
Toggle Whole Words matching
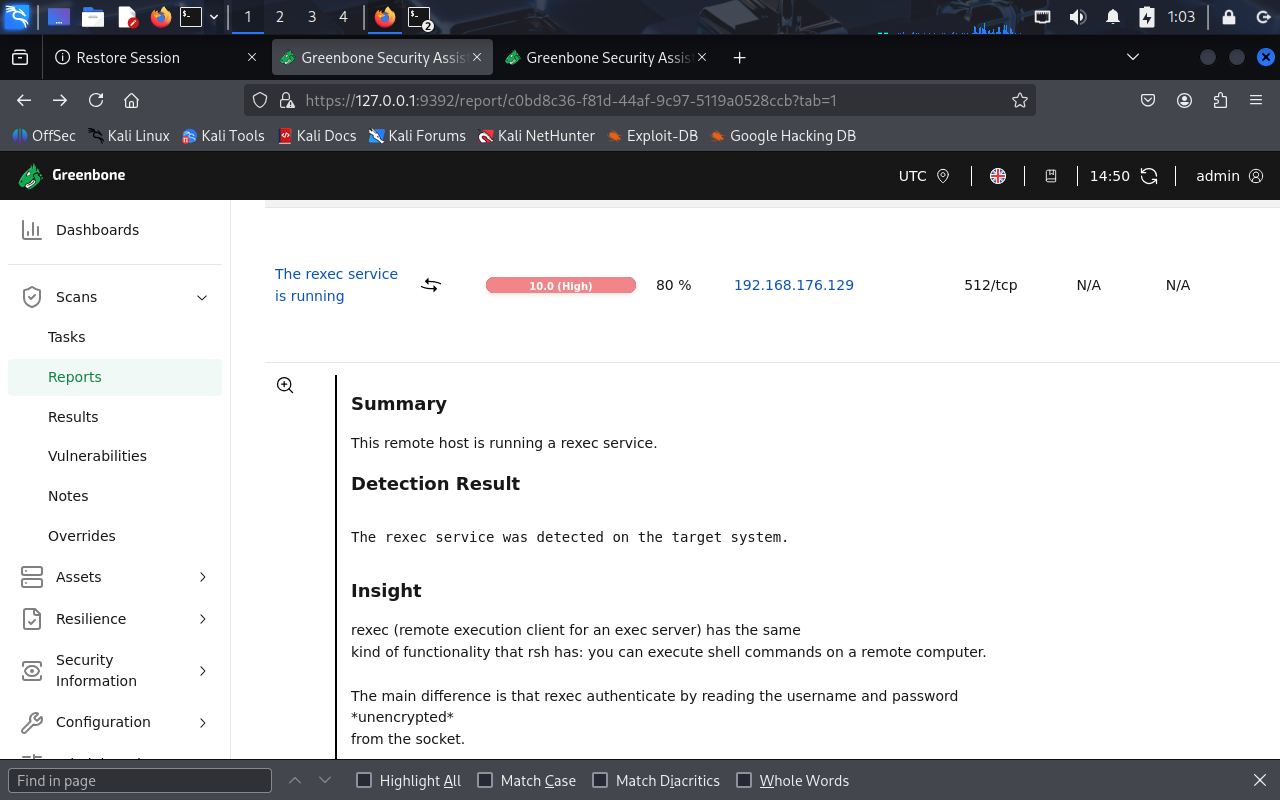(744, 780)
